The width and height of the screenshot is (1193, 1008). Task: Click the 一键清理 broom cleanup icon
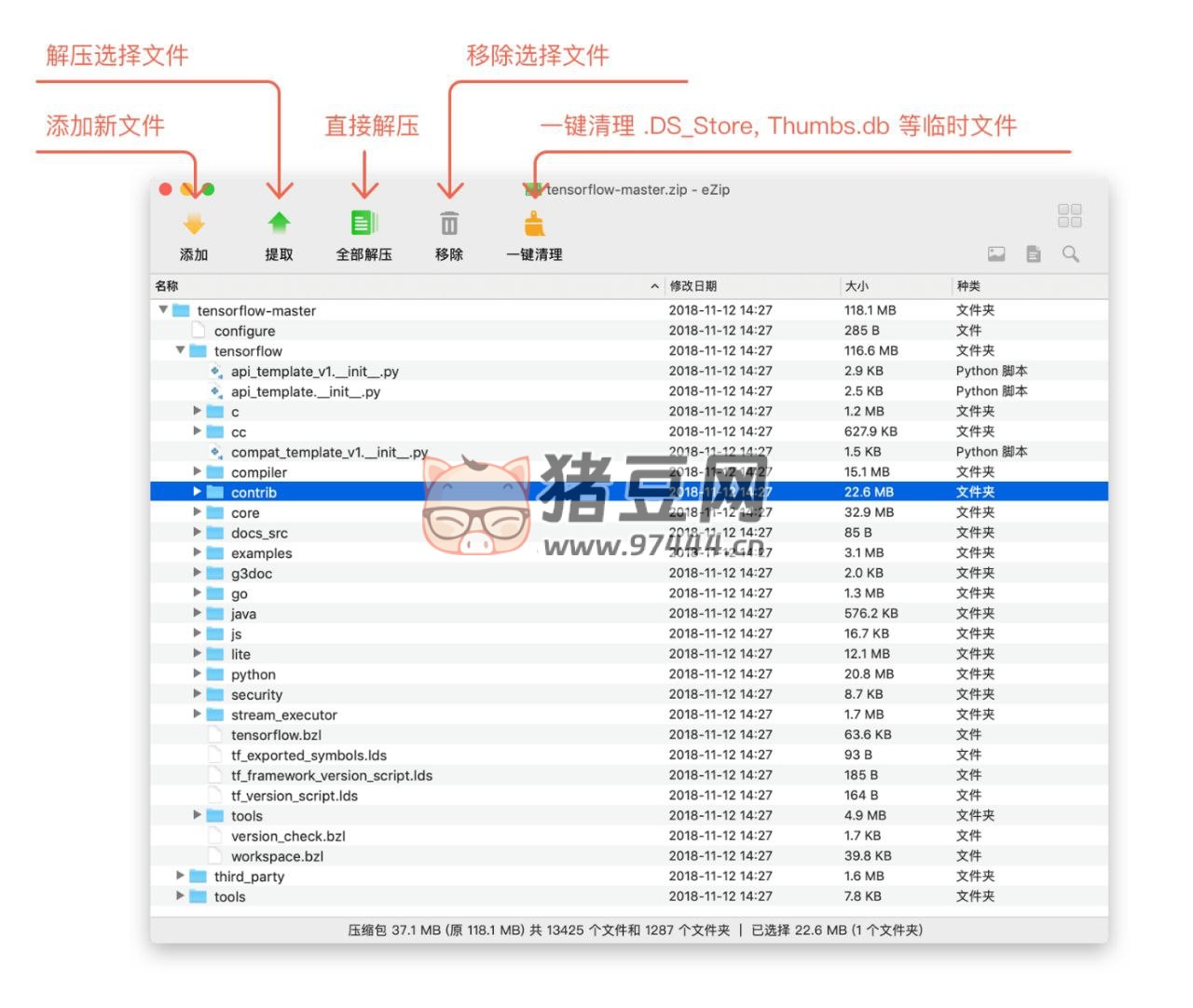click(533, 222)
